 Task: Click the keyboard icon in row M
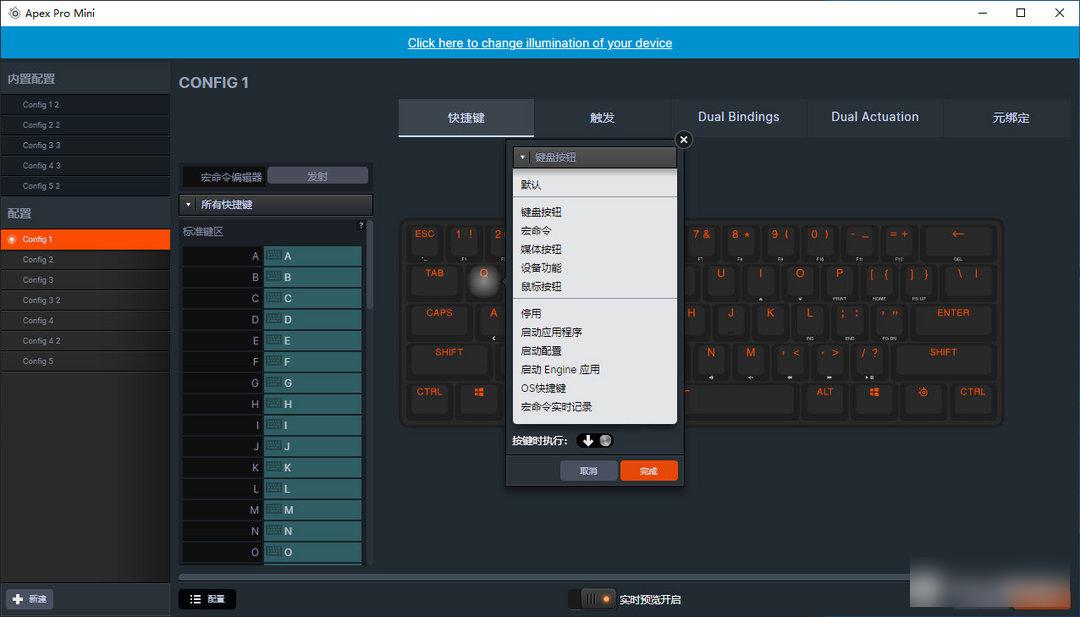(273, 510)
